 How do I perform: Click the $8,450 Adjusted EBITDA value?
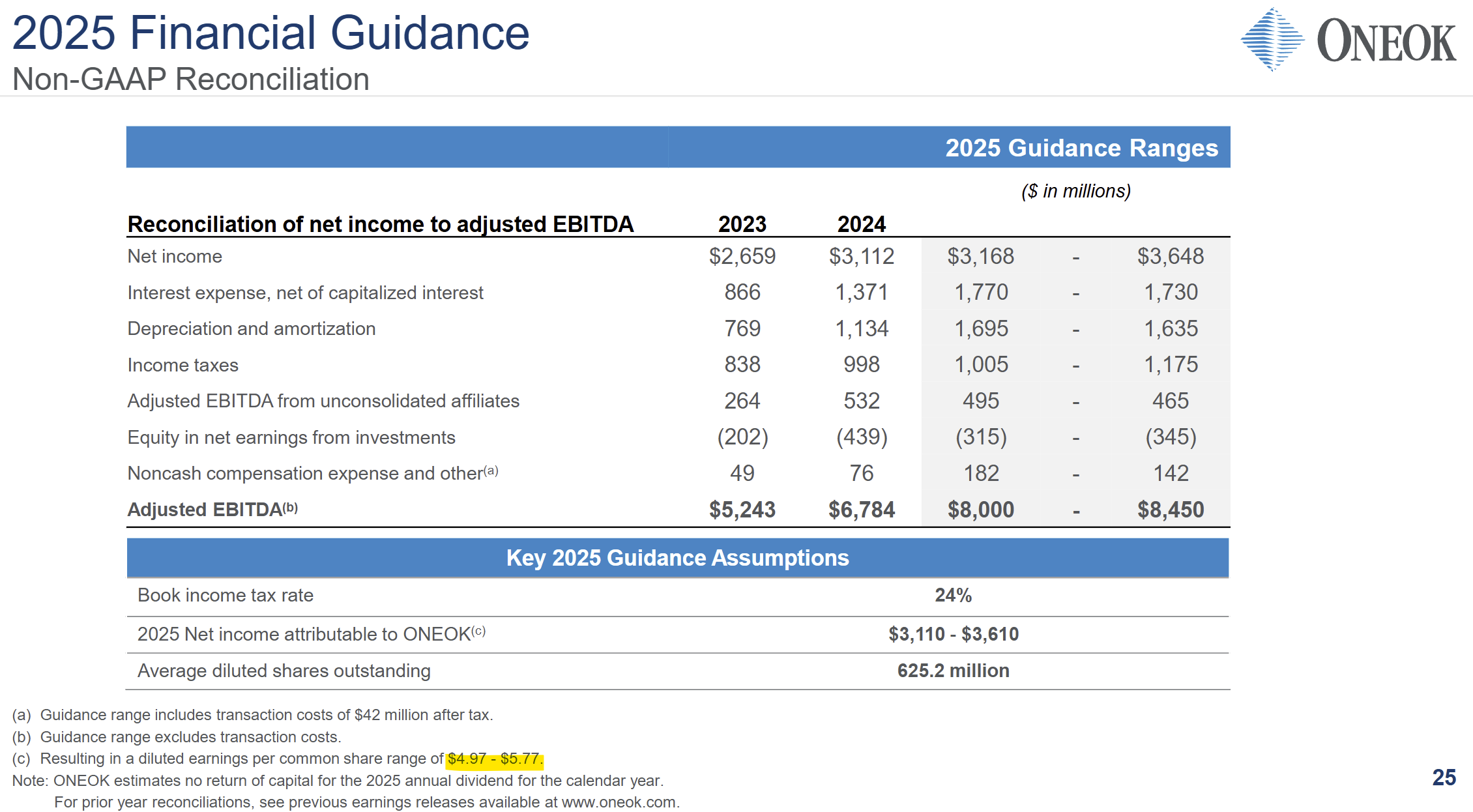1171,510
